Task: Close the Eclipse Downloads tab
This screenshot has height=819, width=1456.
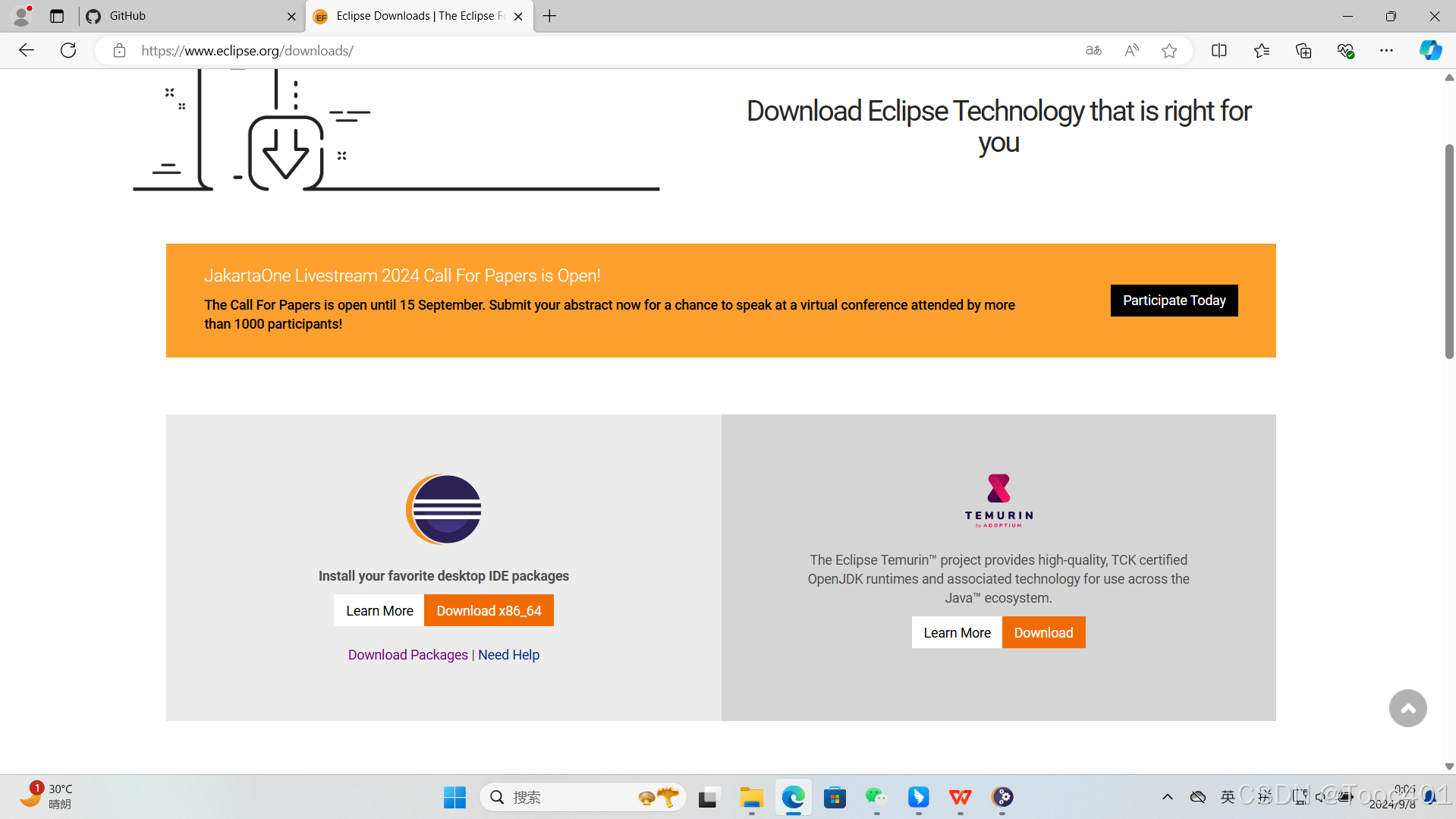Action: coord(518,16)
